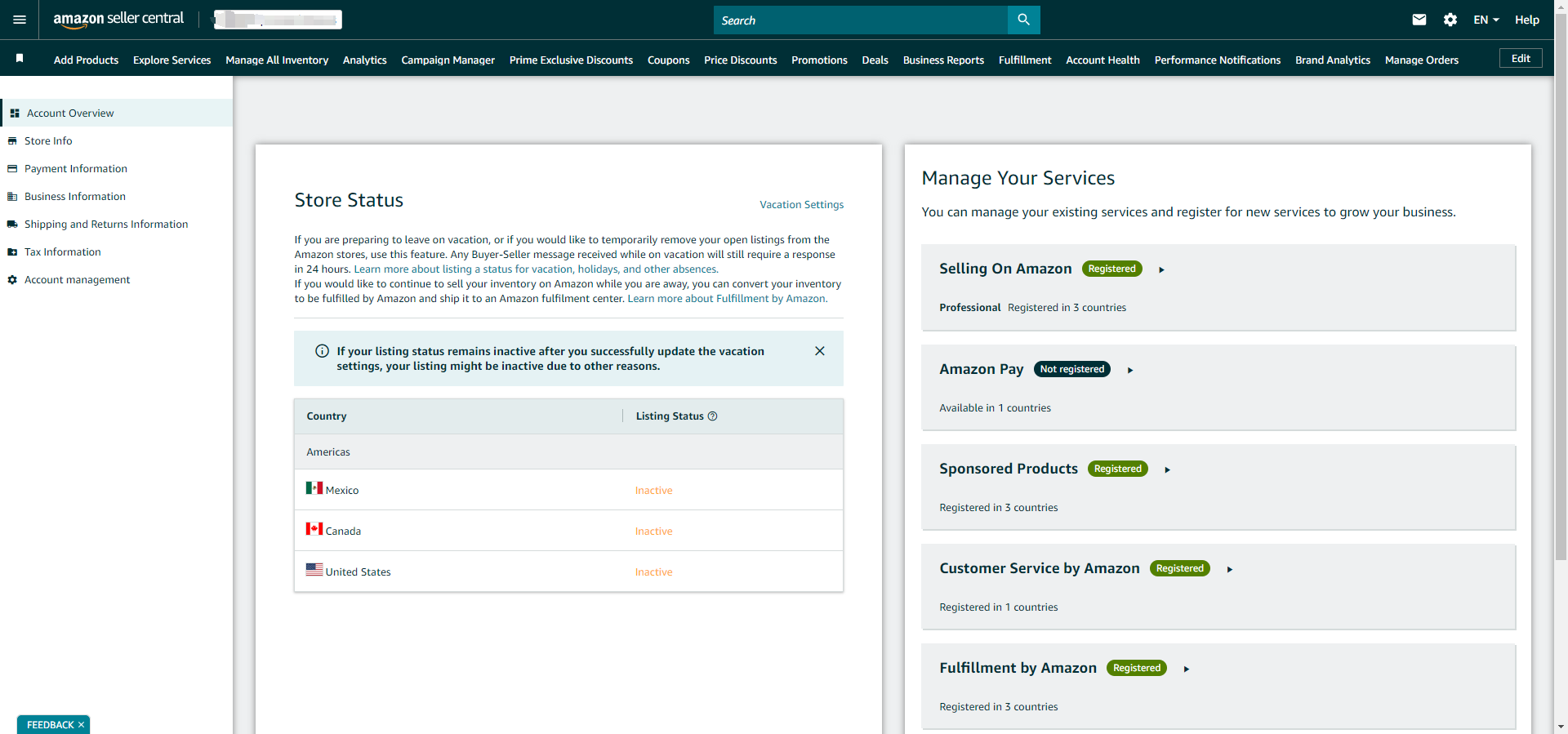Click the Mexico flag icon

tap(314, 488)
